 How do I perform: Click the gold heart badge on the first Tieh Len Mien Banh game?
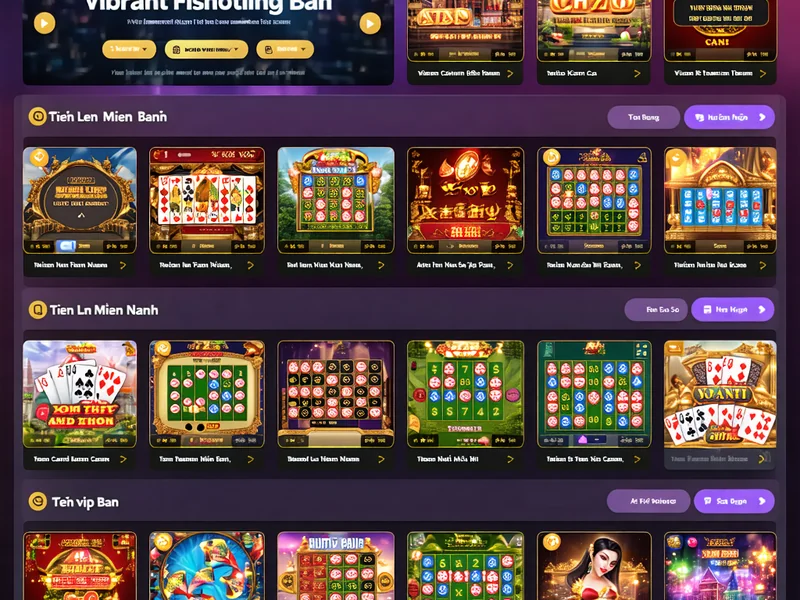point(39,157)
